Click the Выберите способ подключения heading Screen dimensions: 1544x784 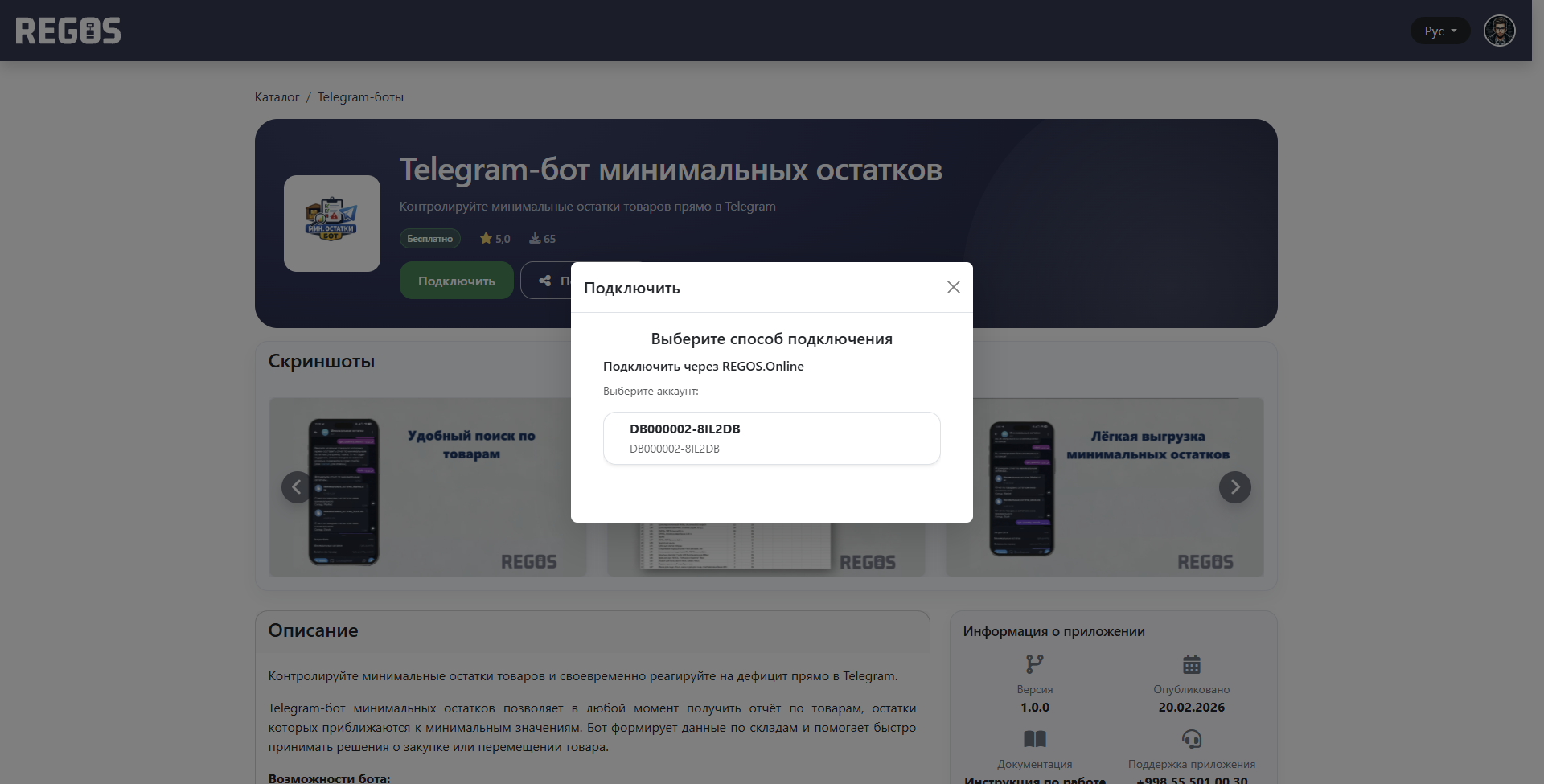pyautogui.click(x=771, y=339)
